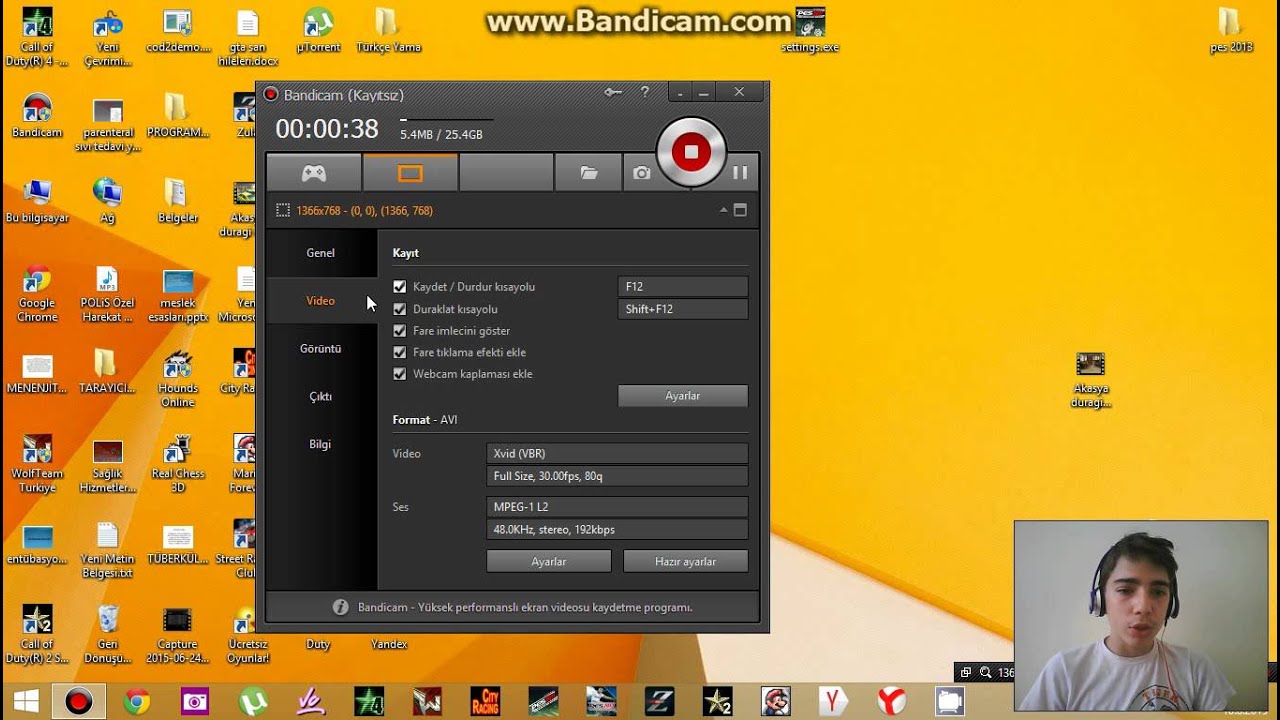This screenshot has width=1280, height=720.
Task: Toggle Fare tıklama efekti ekle
Action: pos(400,352)
